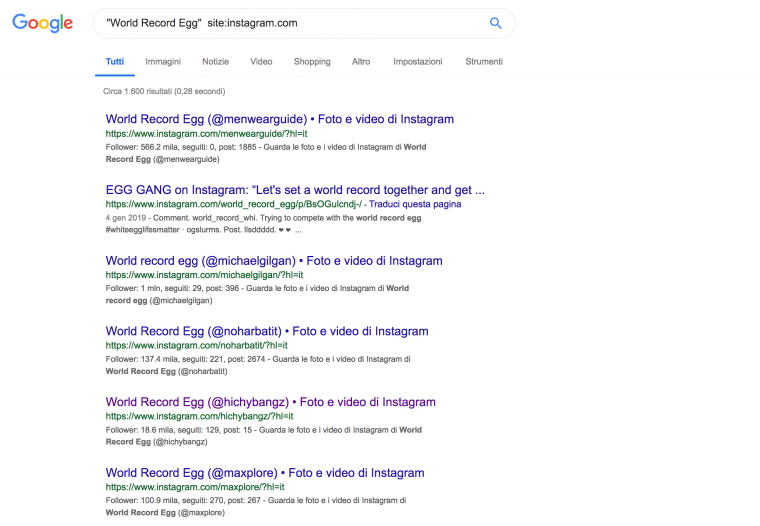Open the World Record Egg (@menwearguide) result
Viewport: 760px width, 526px height.
pyautogui.click(x=280, y=119)
